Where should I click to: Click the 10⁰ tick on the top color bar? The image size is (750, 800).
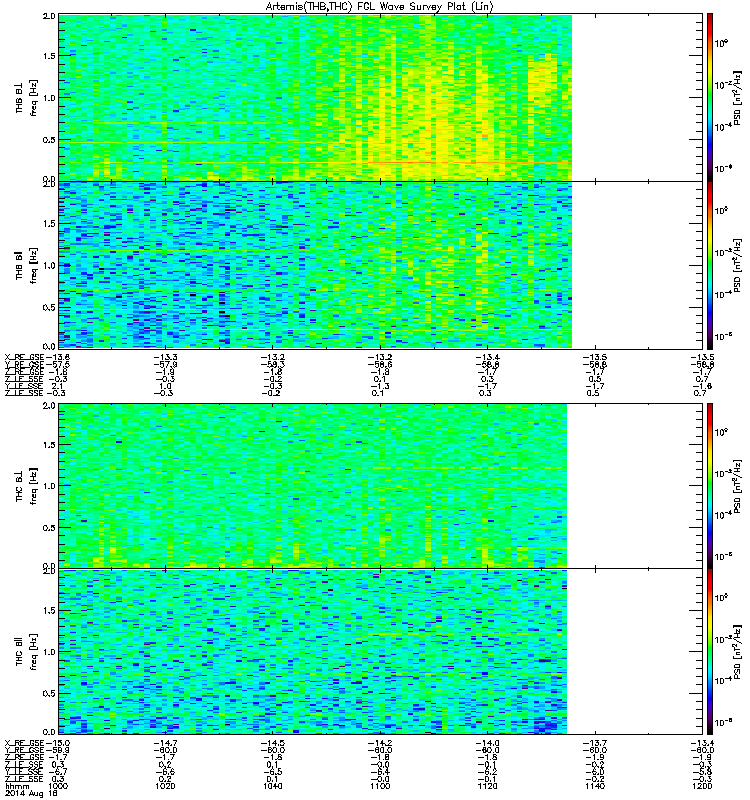[x=720, y=43]
